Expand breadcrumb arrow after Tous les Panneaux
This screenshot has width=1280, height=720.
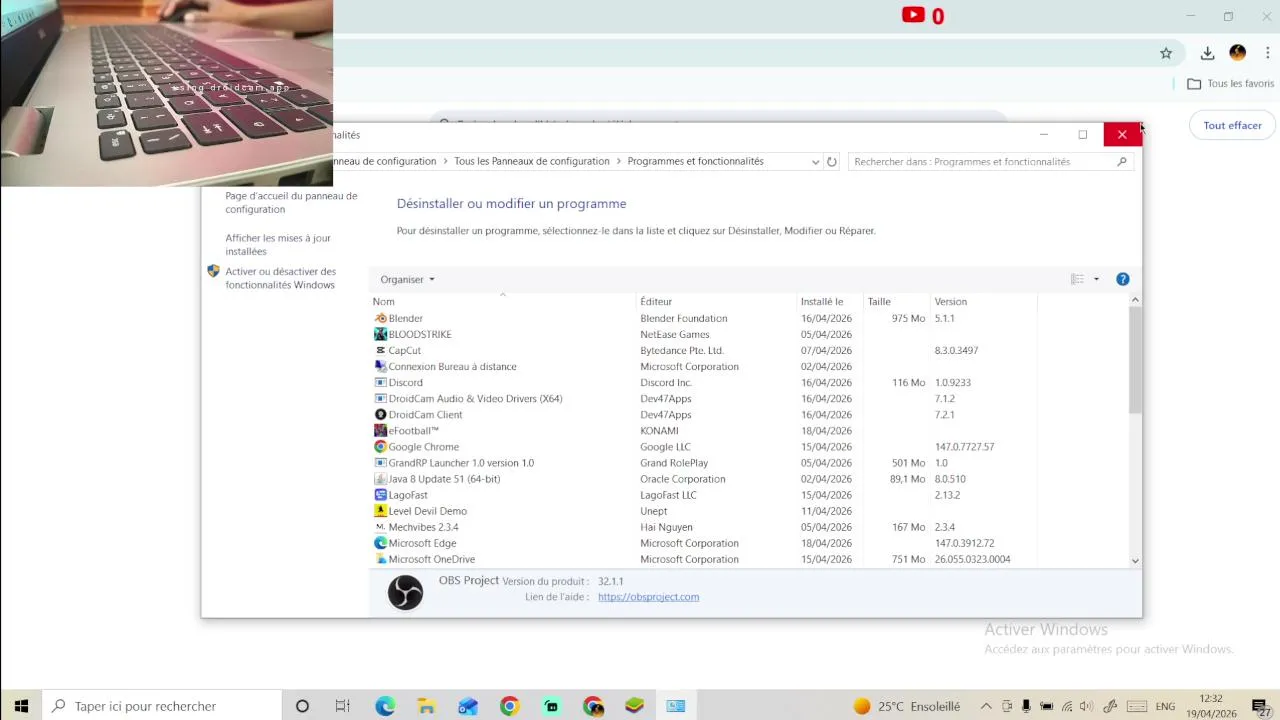[618, 161]
